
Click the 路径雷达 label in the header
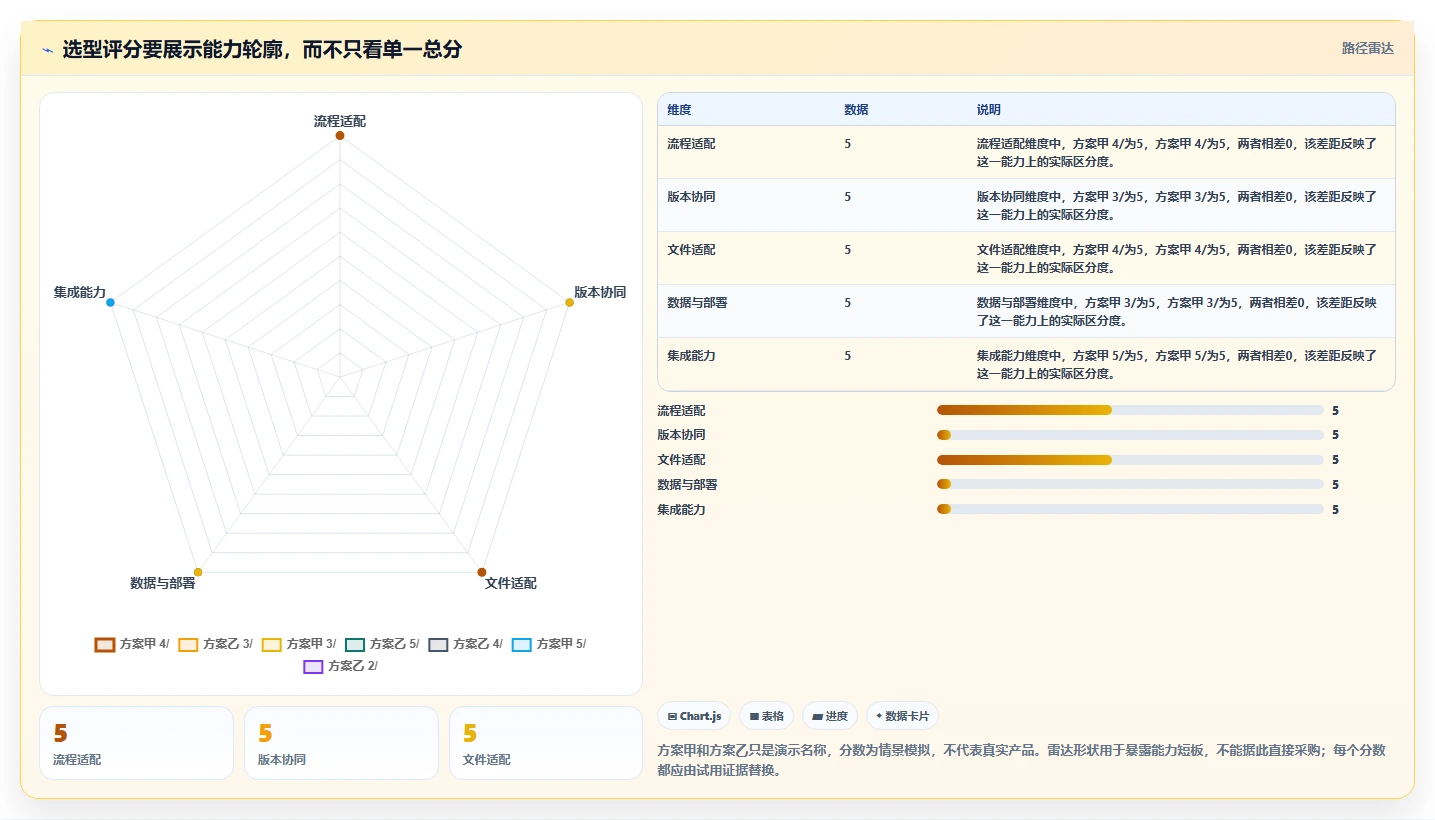(1368, 48)
